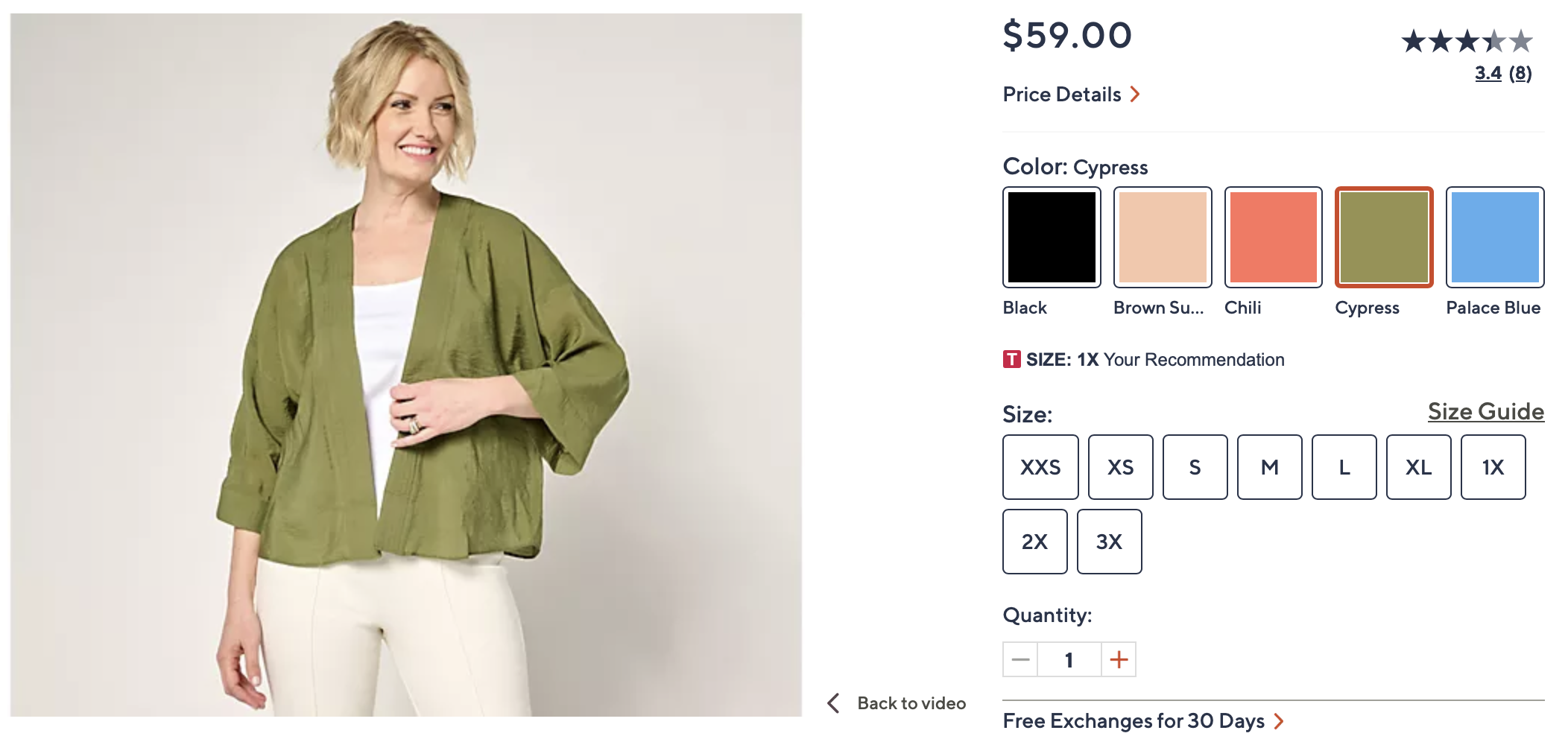Open the 3.4 rating reviews link
The height and width of the screenshot is (742, 1568).
pos(1488,73)
